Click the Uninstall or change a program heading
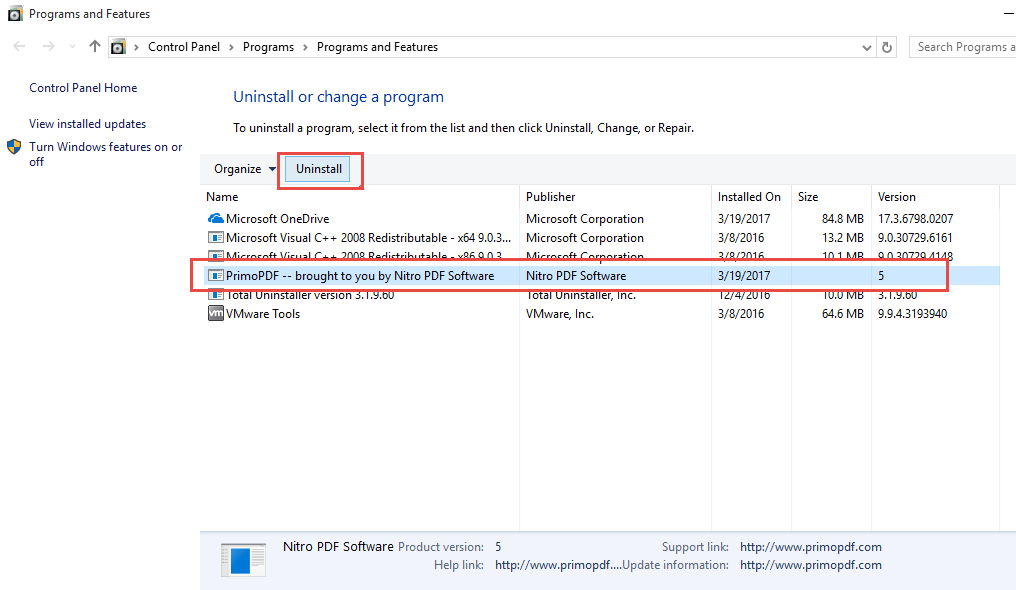The image size is (1016, 590). click(338, 97)
